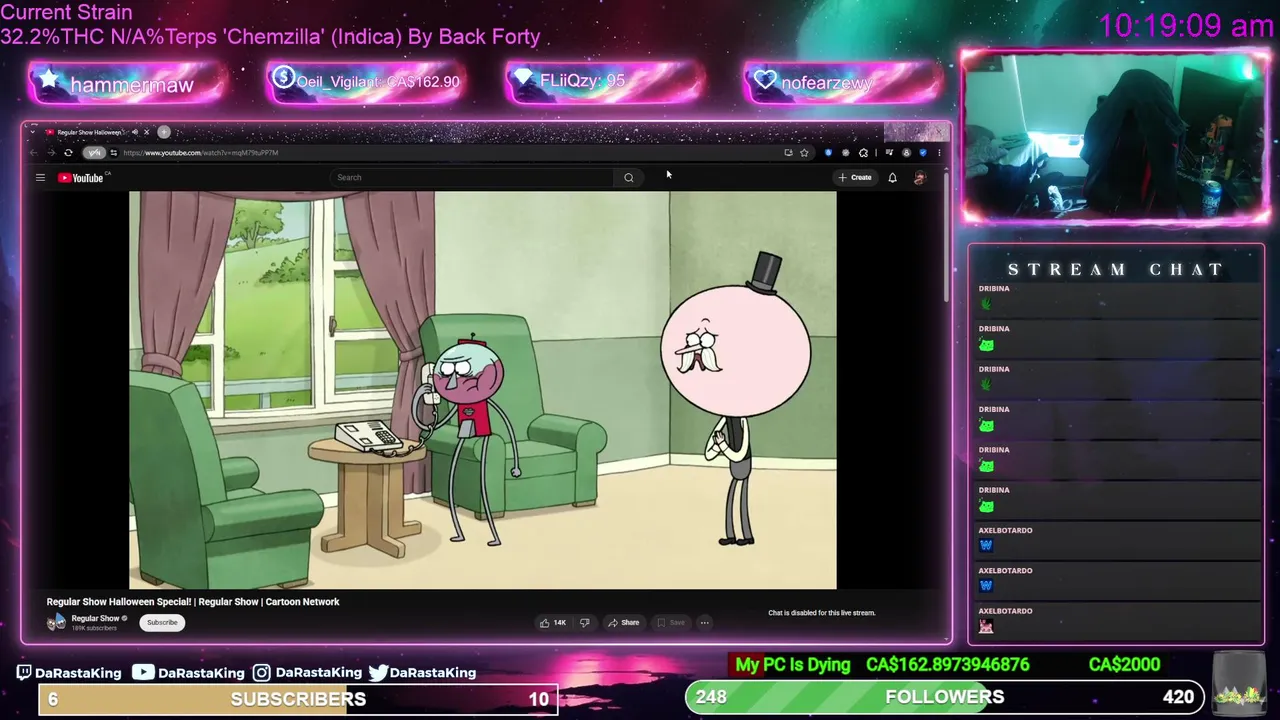The height and width of the screenshot is (720, 1280).
Task: Go back with browser back arrow
Action: [x=33, y=153]
